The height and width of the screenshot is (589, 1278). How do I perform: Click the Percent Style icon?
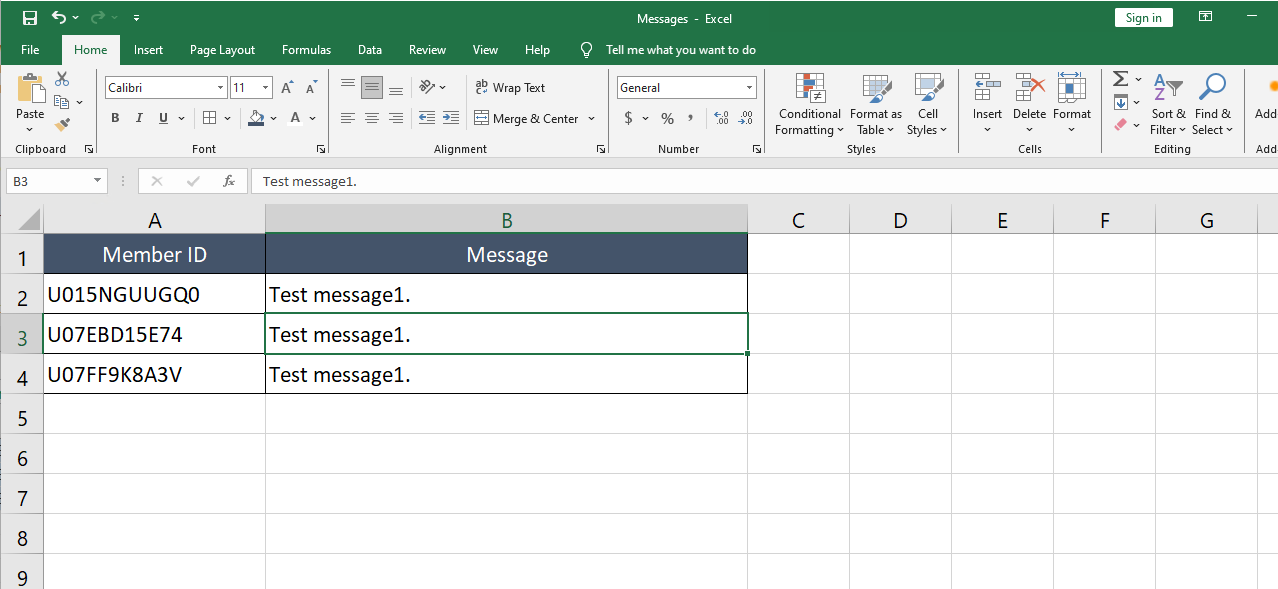667,118
